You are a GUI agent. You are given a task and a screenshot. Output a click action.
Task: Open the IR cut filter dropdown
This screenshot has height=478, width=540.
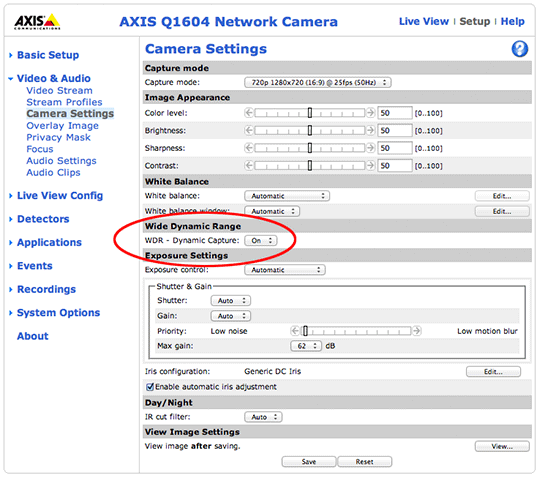pyautogui.click(x=263, y=417)
